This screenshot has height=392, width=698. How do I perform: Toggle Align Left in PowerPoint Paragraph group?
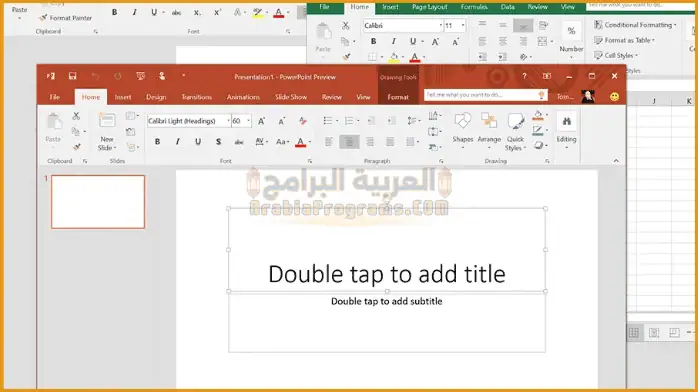329,142
